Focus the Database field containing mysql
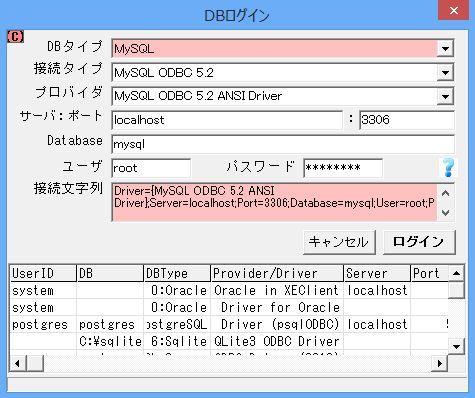This screenshot has width=475, height=398. click(x=283, y=144)
